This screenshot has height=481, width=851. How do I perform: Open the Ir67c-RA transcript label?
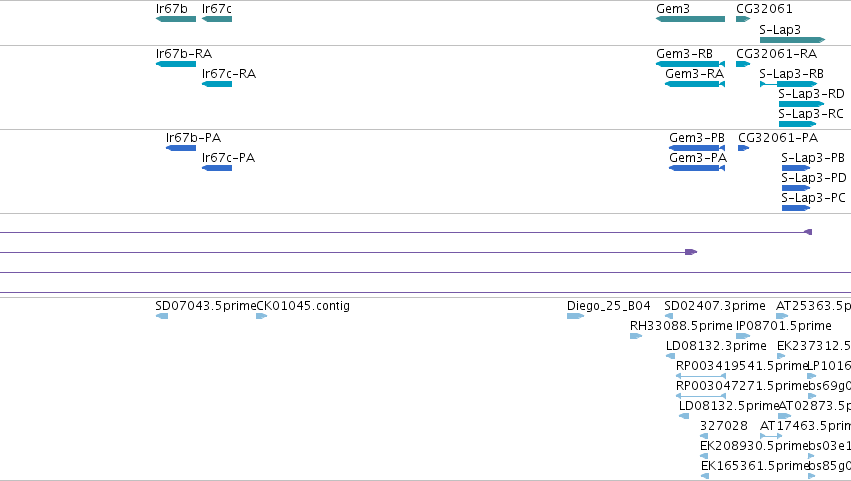click(228, 74)
